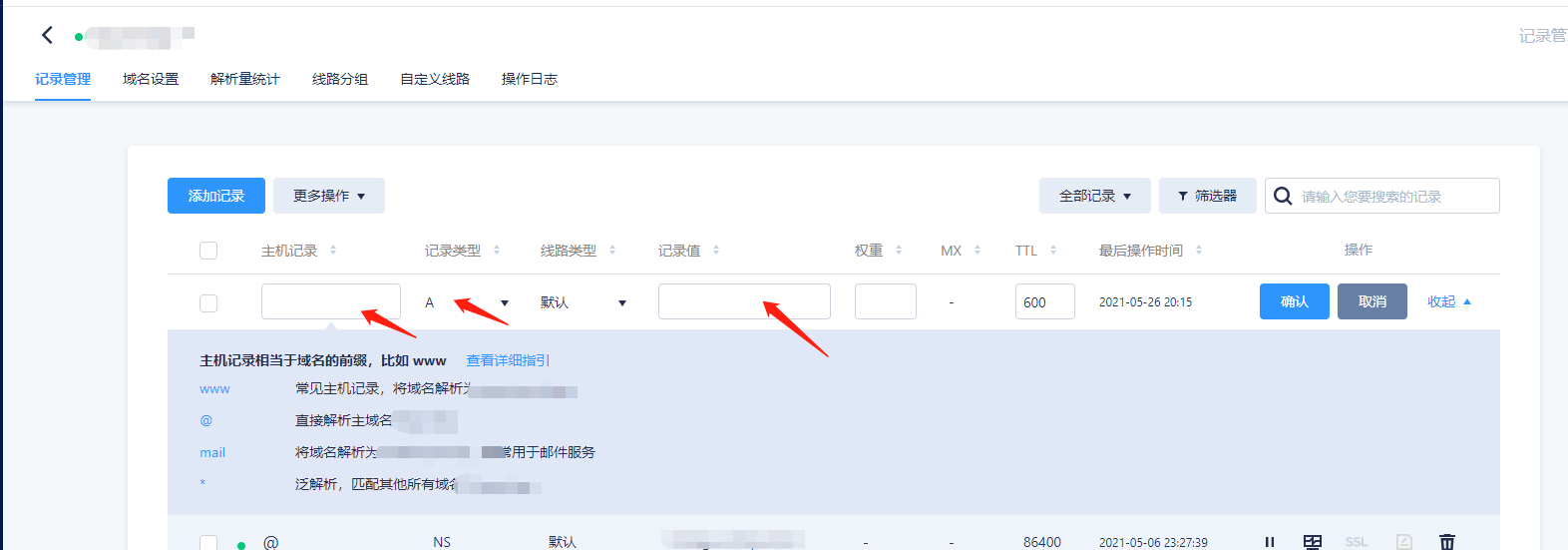Switch to 域名设置 tab
Image resolution: width=1568 pixels, height=550 pixels.
[151, 79]
